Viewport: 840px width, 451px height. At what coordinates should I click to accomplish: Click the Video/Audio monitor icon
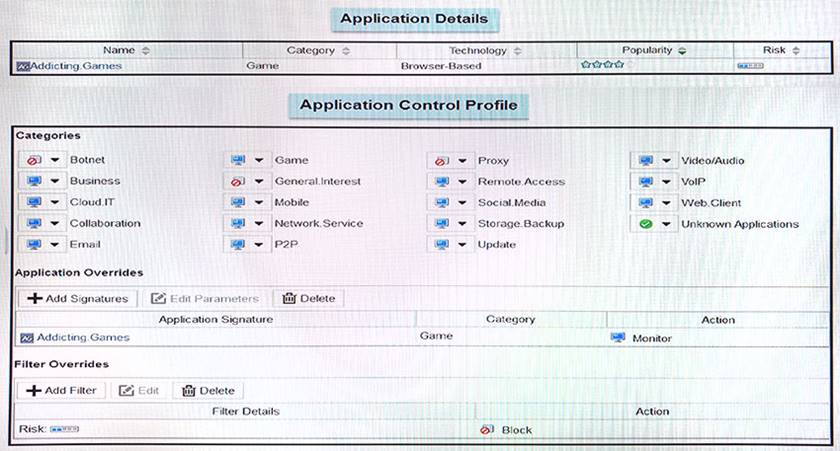coord(646,160)
